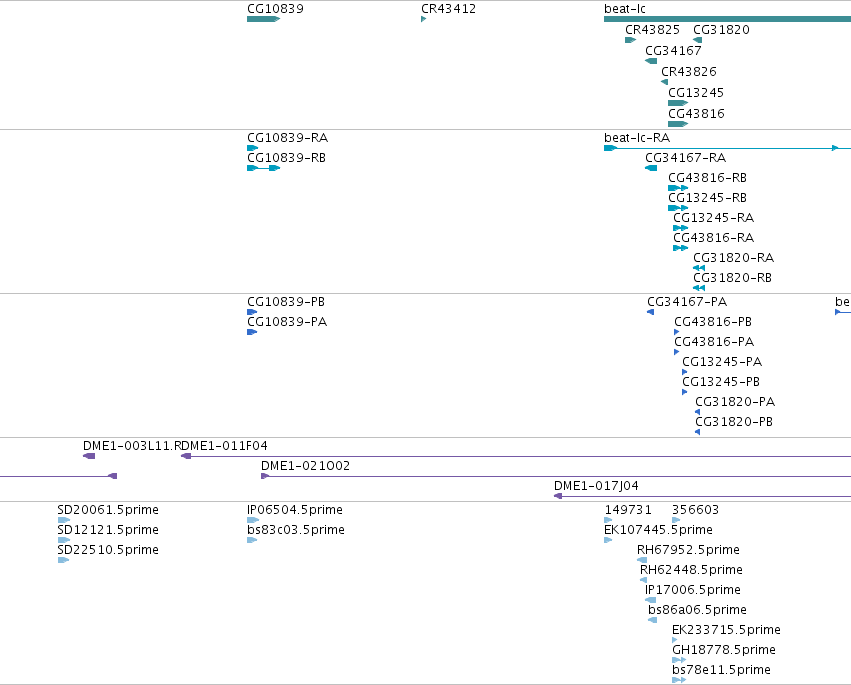Select the bs78e11.5prime EST label

721,670
